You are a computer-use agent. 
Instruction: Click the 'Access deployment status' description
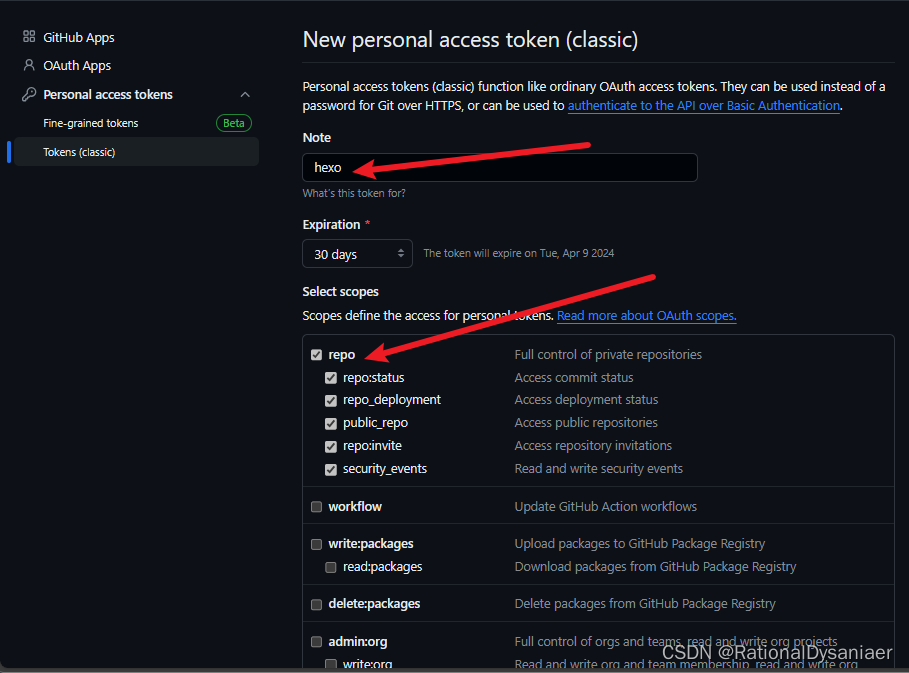point(587,400)
